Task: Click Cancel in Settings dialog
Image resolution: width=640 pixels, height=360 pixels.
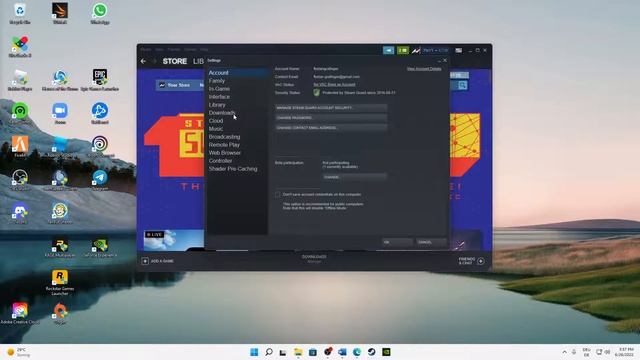Action: point(431,242)
